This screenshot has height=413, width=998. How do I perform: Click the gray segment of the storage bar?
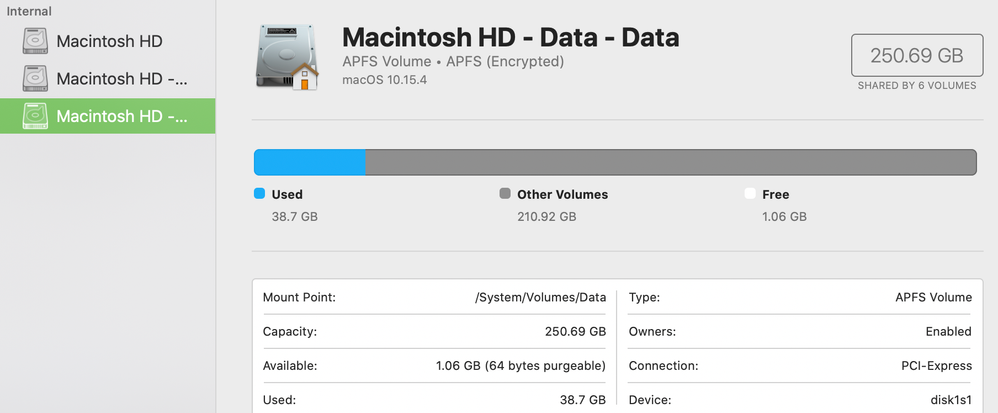point(670,163)
